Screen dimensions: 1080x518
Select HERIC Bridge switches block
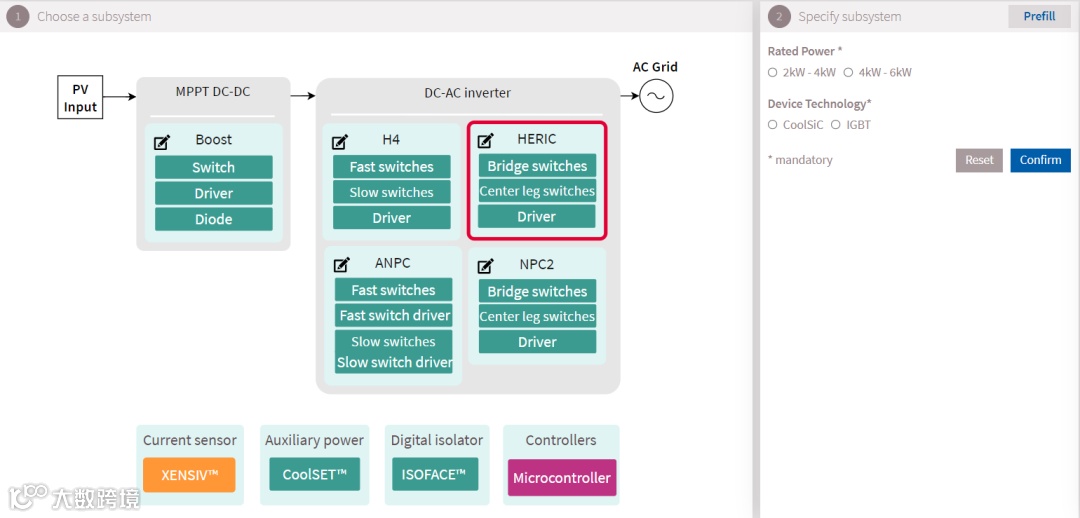[537, 166]
